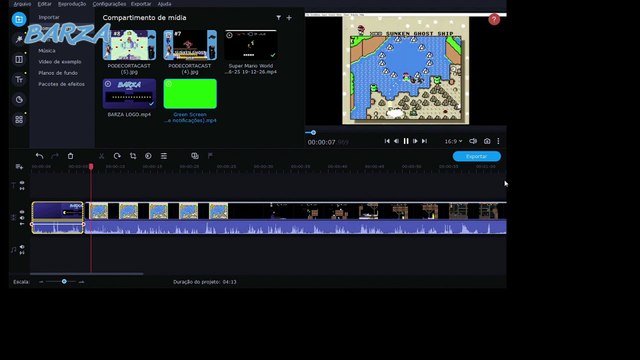Viewport: 640px width, 360px height.
Task: Open preview more options menu
Action: click(498, 141)
